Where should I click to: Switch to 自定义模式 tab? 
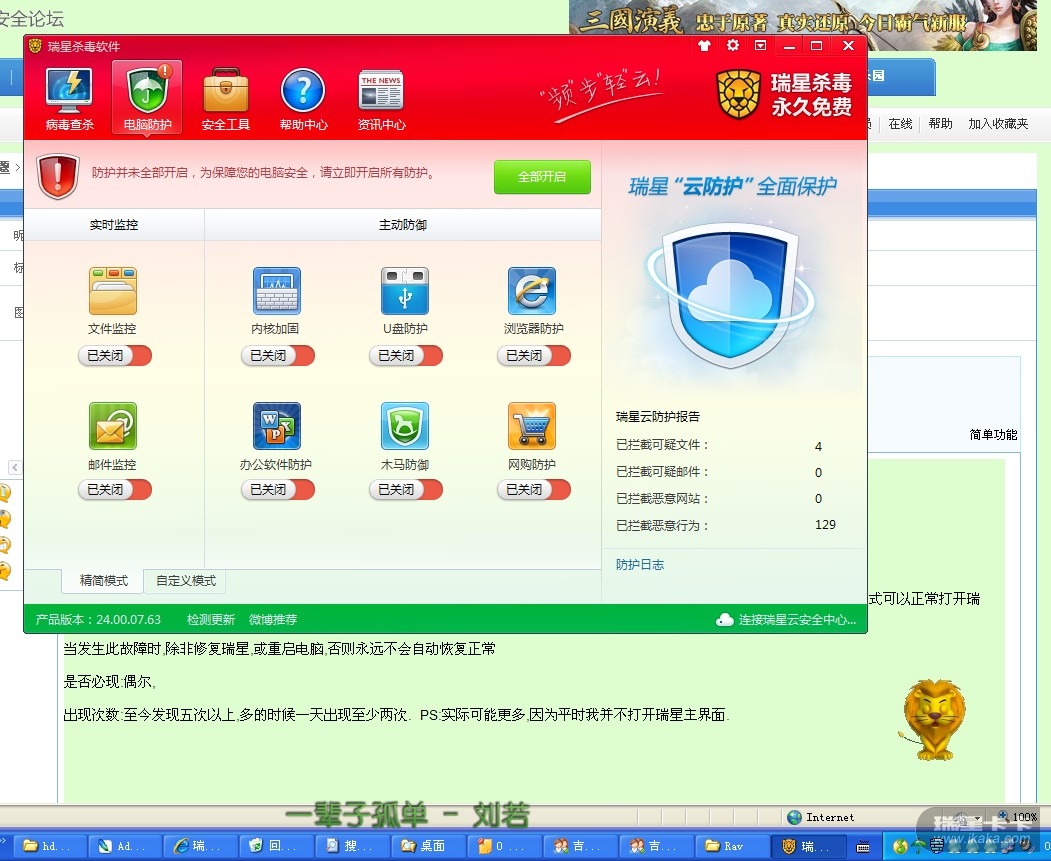pos(186,580)
